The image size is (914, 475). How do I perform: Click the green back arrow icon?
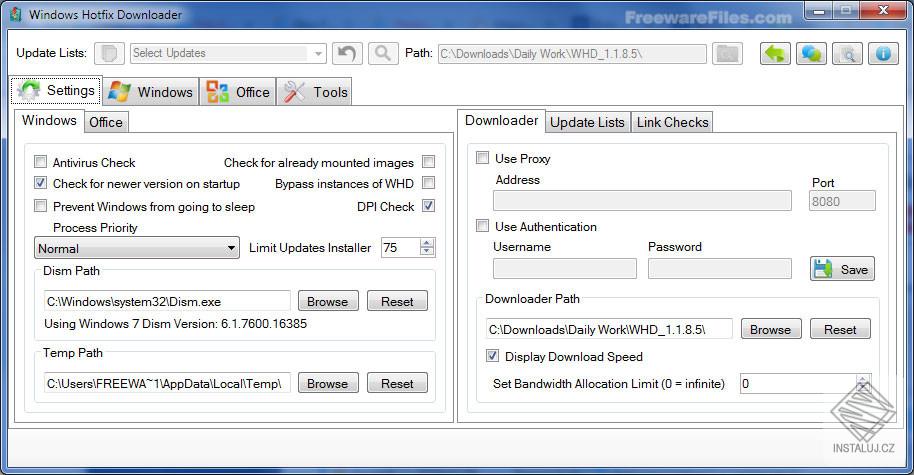pyautogui.click(x=775, y=54)
